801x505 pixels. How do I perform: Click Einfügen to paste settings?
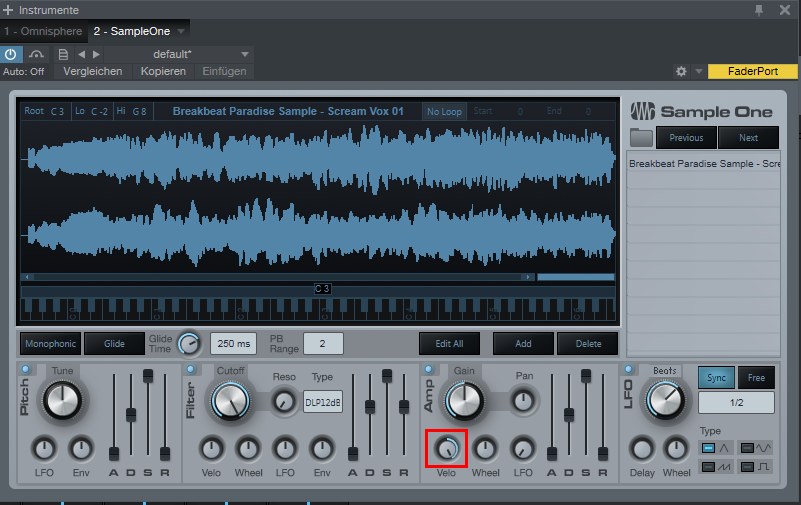point(224,71)
